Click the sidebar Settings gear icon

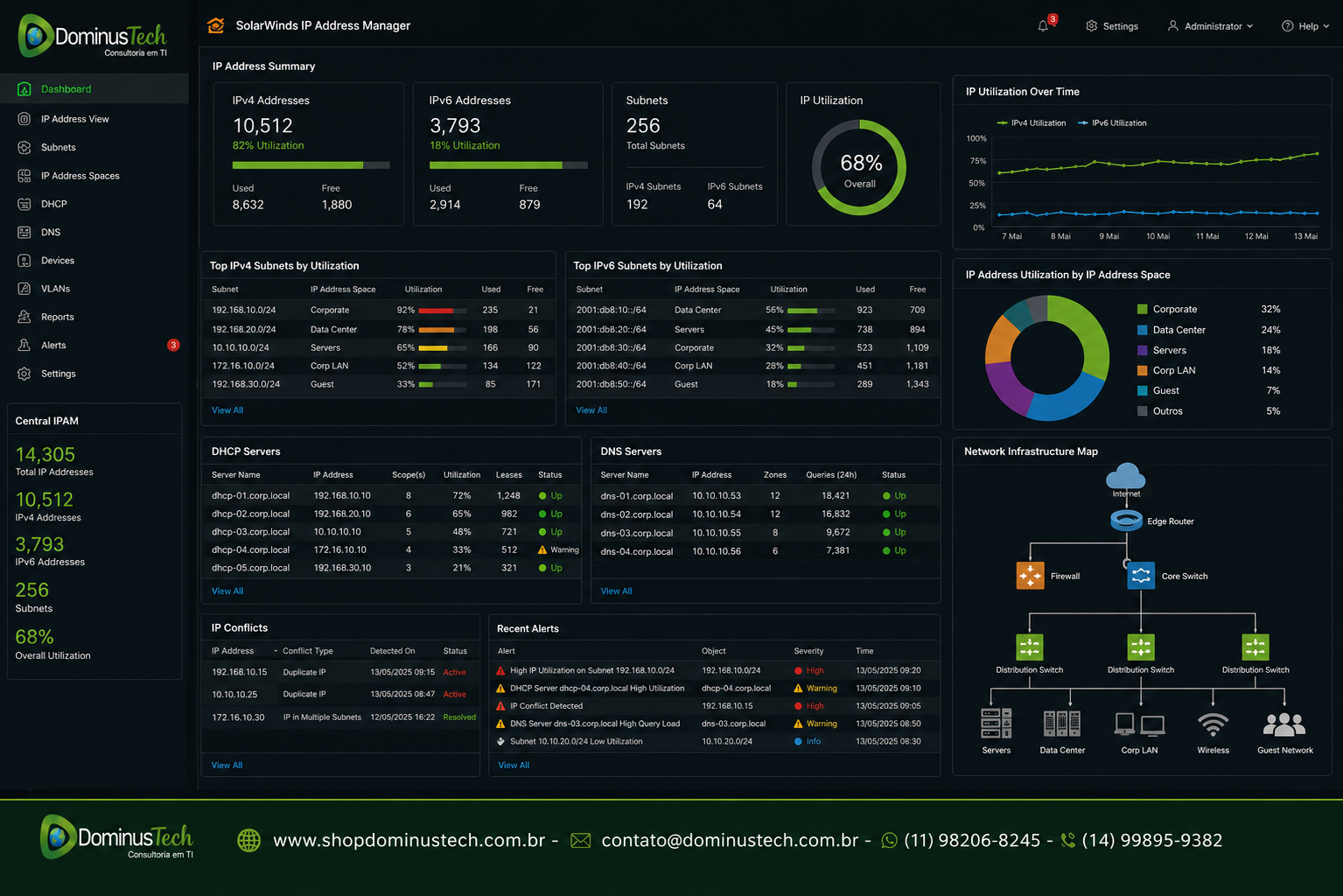click(24, 374)
